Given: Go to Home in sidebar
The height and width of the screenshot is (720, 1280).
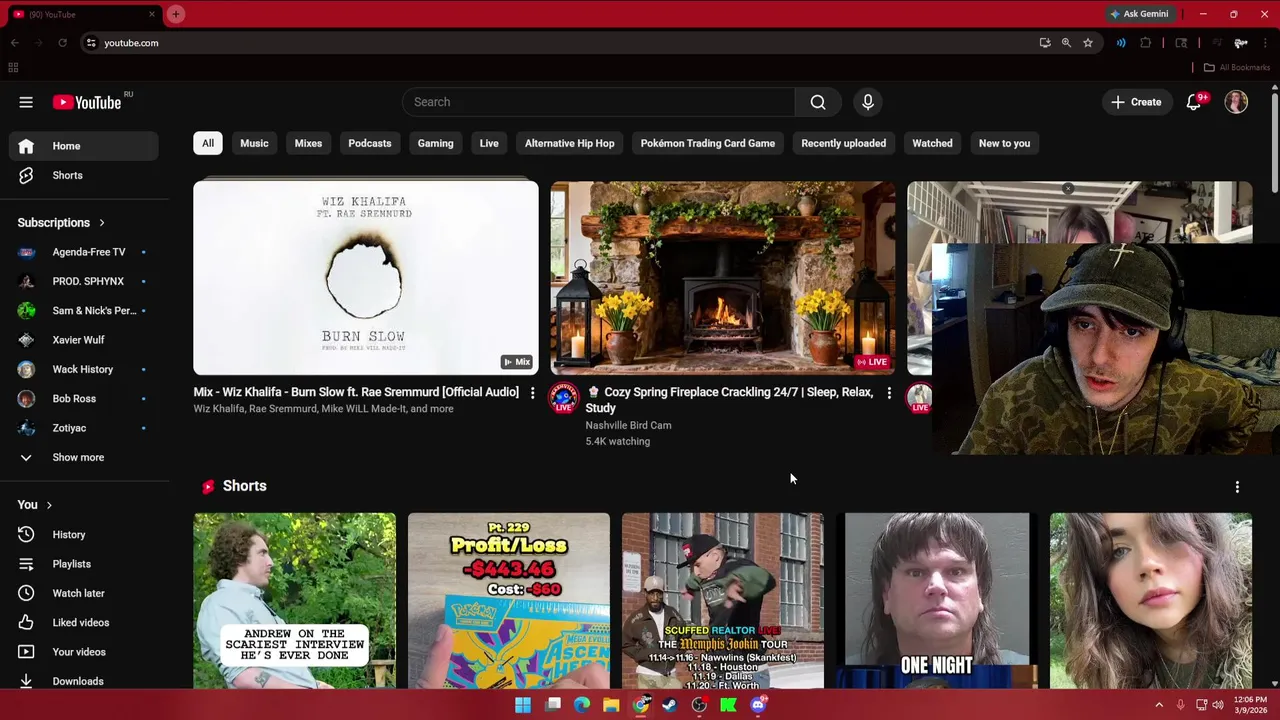Looking at the screenshot, I should [x=84, y=146].
